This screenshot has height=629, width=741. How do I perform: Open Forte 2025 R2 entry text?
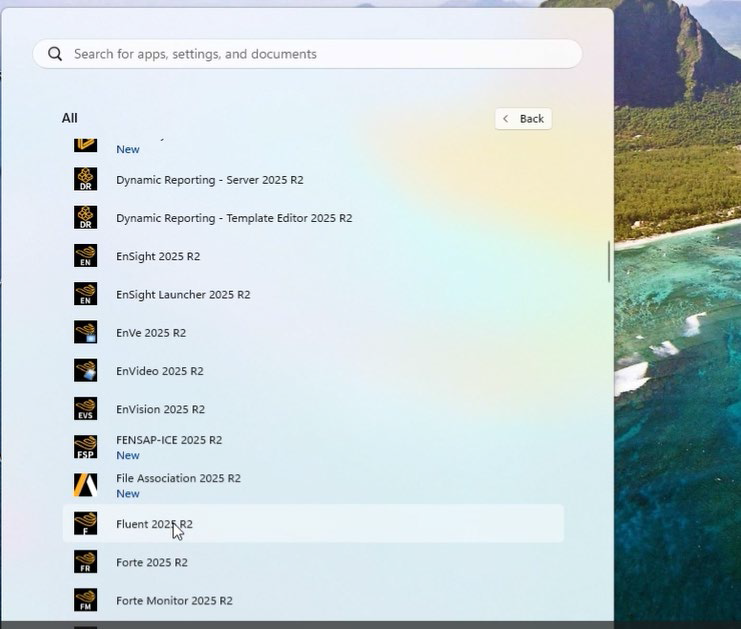pyautogui.click(x=152, y=563)
